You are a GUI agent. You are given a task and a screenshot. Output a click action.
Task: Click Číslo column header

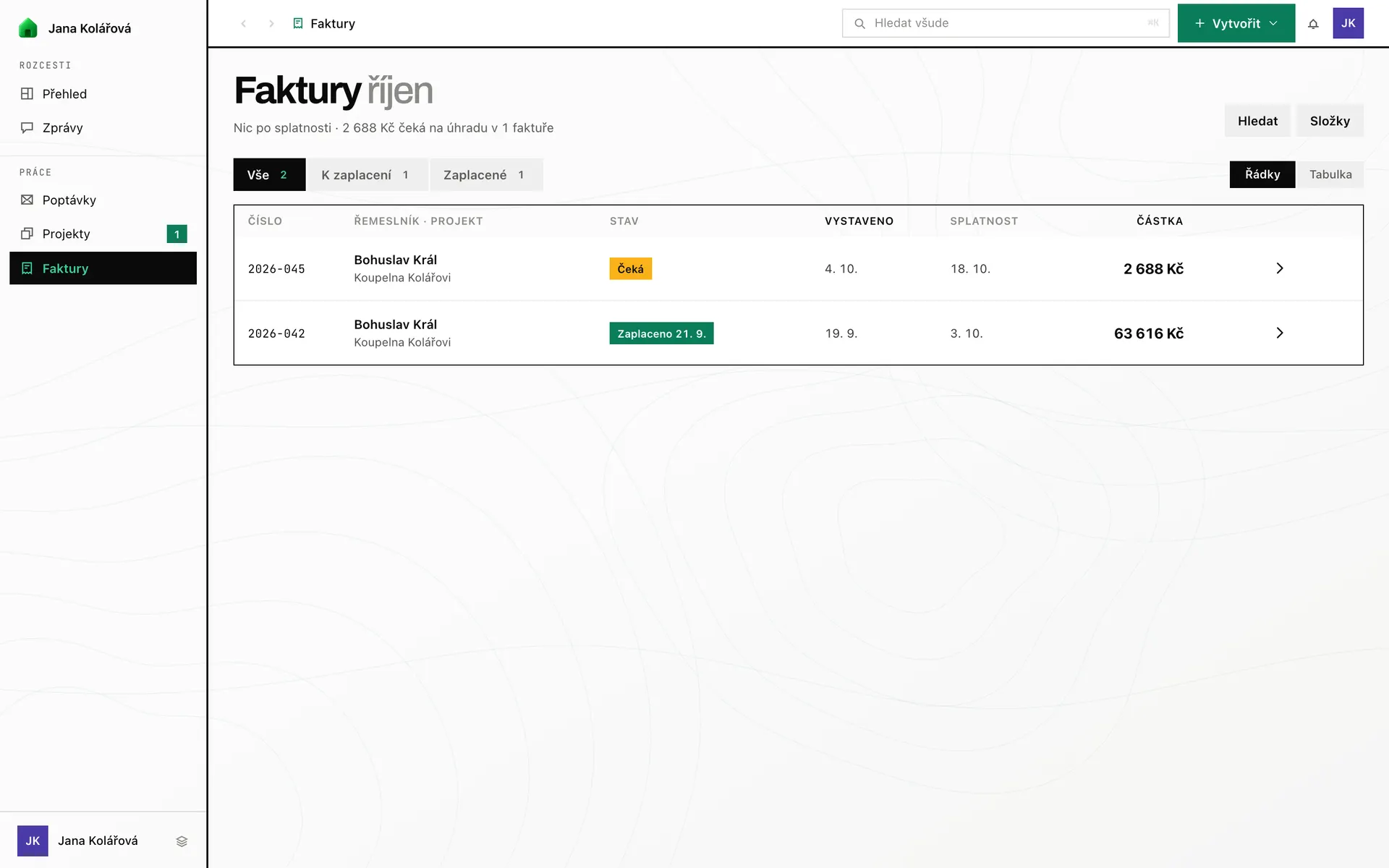coord(265,221)
